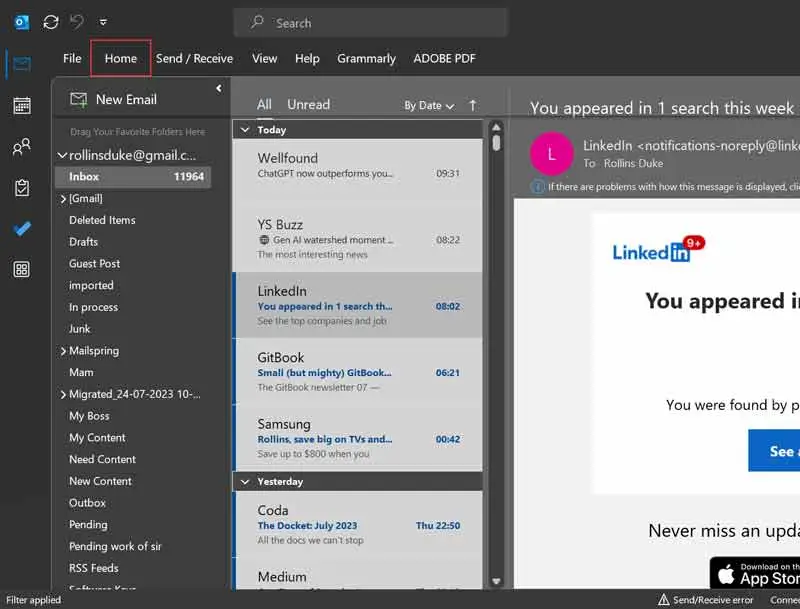Screen dimensions: 800x609
Task: Open the Calendar view from the sidebar
Action: point(21,106)
